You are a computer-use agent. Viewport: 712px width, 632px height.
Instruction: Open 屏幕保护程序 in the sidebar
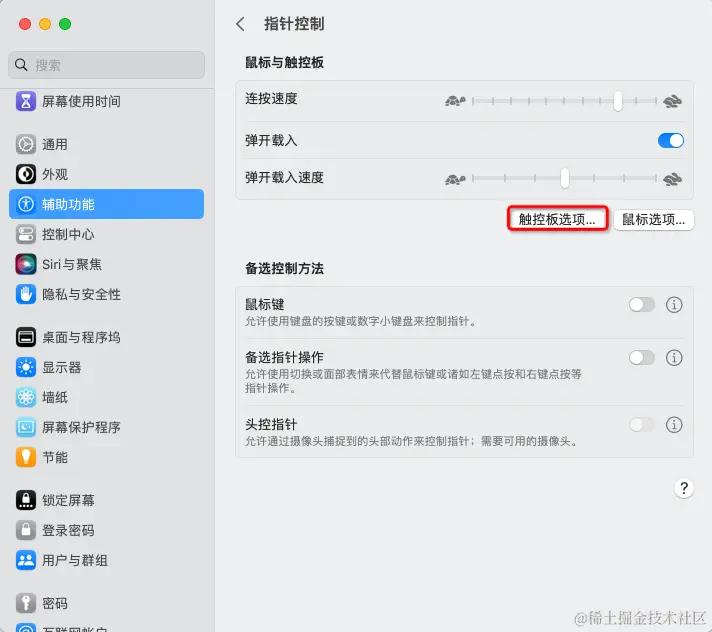[106, 427]
